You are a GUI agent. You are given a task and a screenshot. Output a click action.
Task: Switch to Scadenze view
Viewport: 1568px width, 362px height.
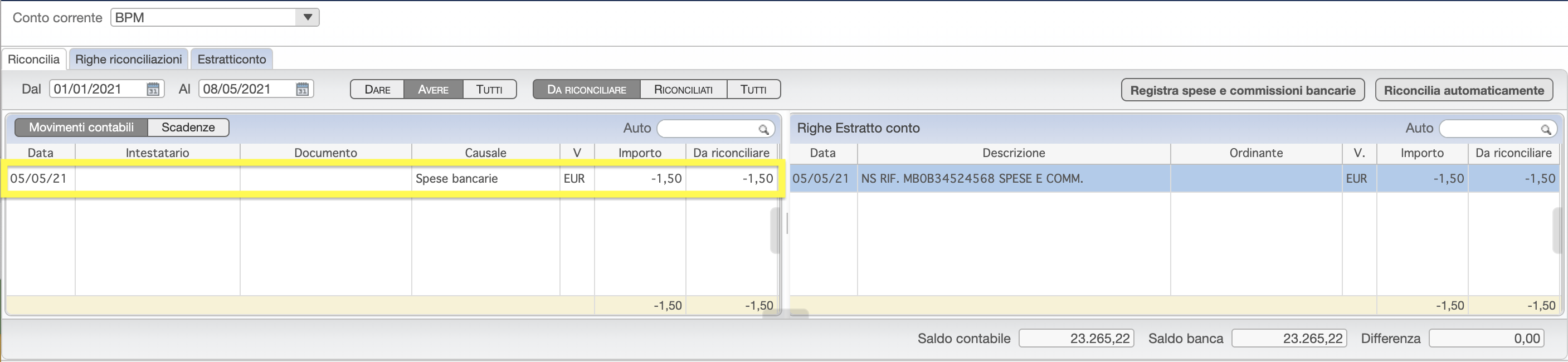pos(188,127)
